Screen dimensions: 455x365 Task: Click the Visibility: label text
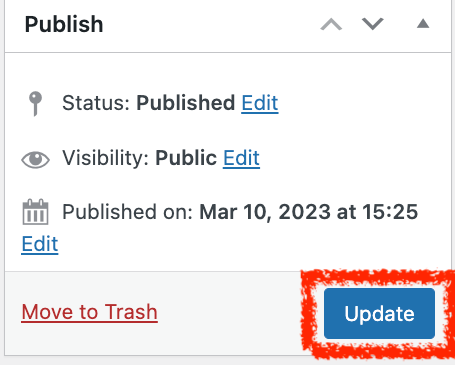tap(105, 158)
